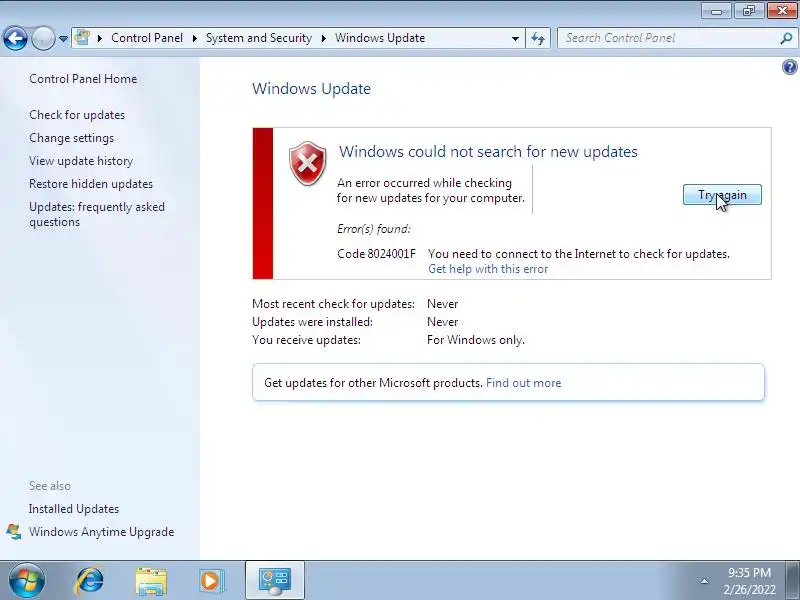
Task: Click the Find out more link
Action: [x=523, y=383]
